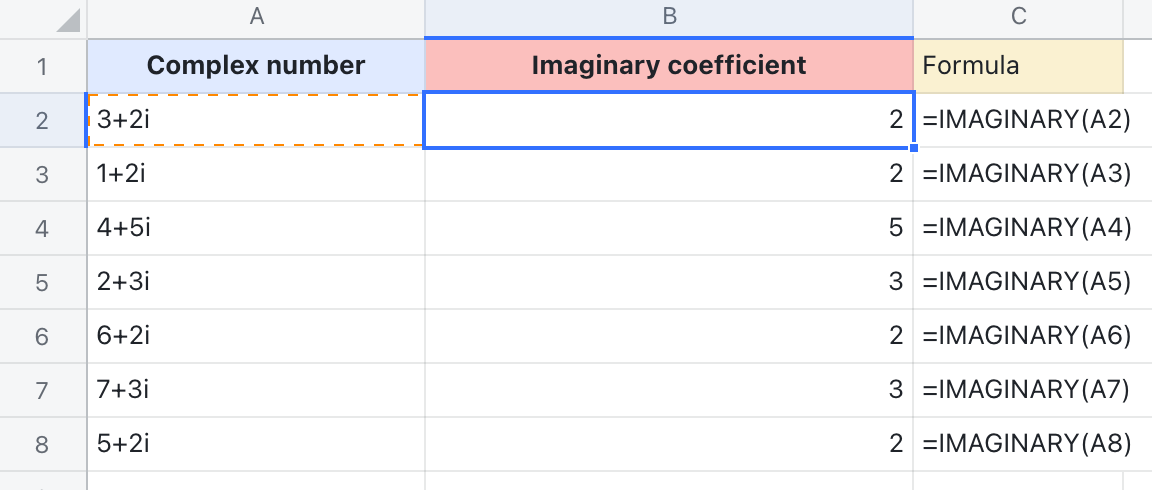Click the "Formula" header cell

(x=1018, y=67)
